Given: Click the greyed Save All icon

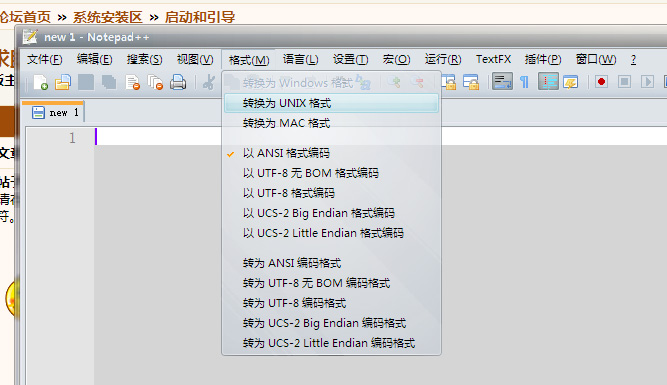Looking at the screenshot, I should [109, 82].
